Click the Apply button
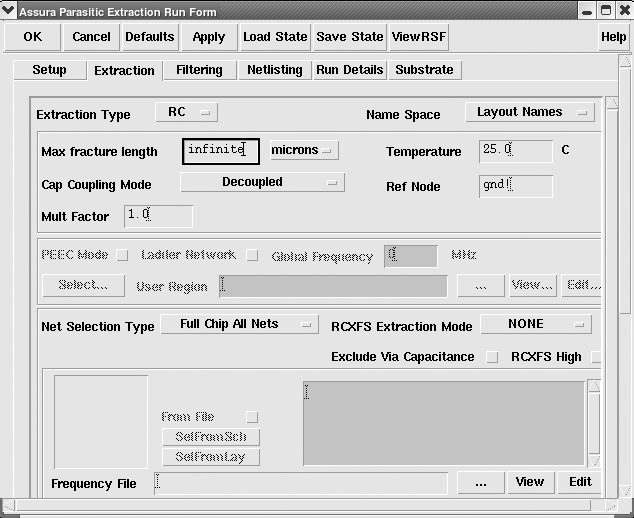The height and width of the screenshot is (518, 634). [x=209, y=37]
